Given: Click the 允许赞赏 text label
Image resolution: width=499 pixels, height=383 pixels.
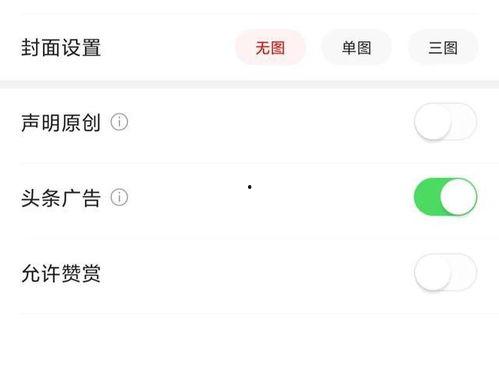Looking at the screenshot, I should click(x=61, y=273).
